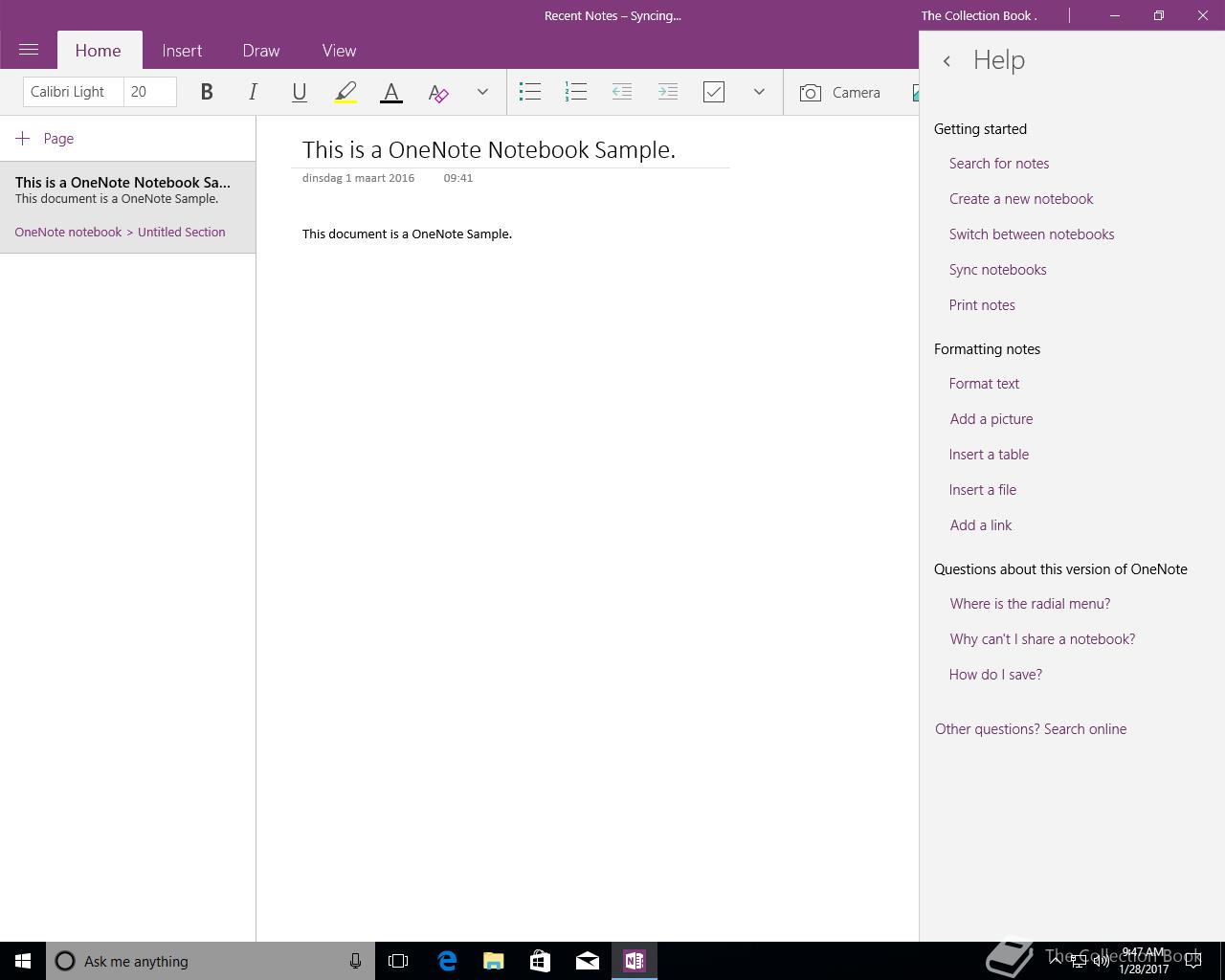
Task: Add a new Page
Action: (45, 139)
